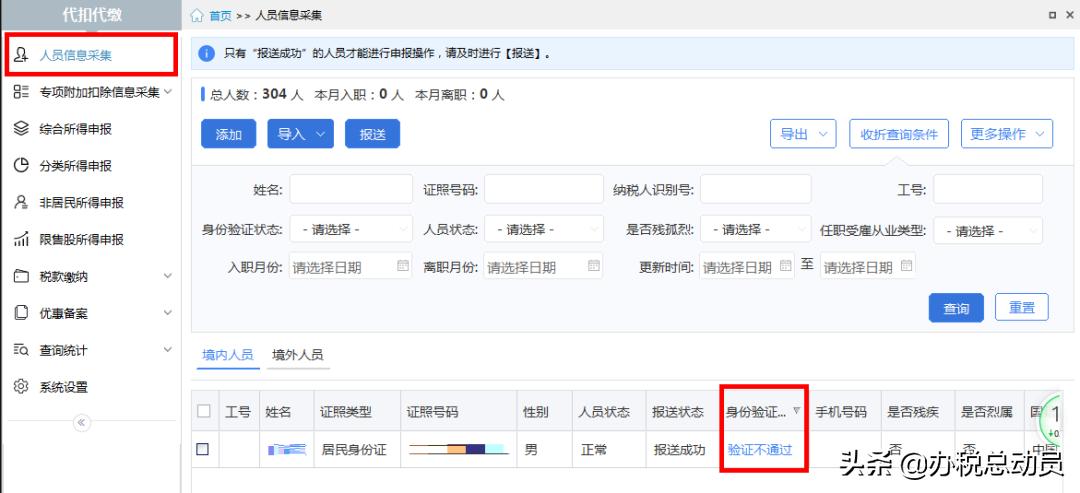
Task: Open the 导入 dropdown button
Action: (x=300, y=134)
